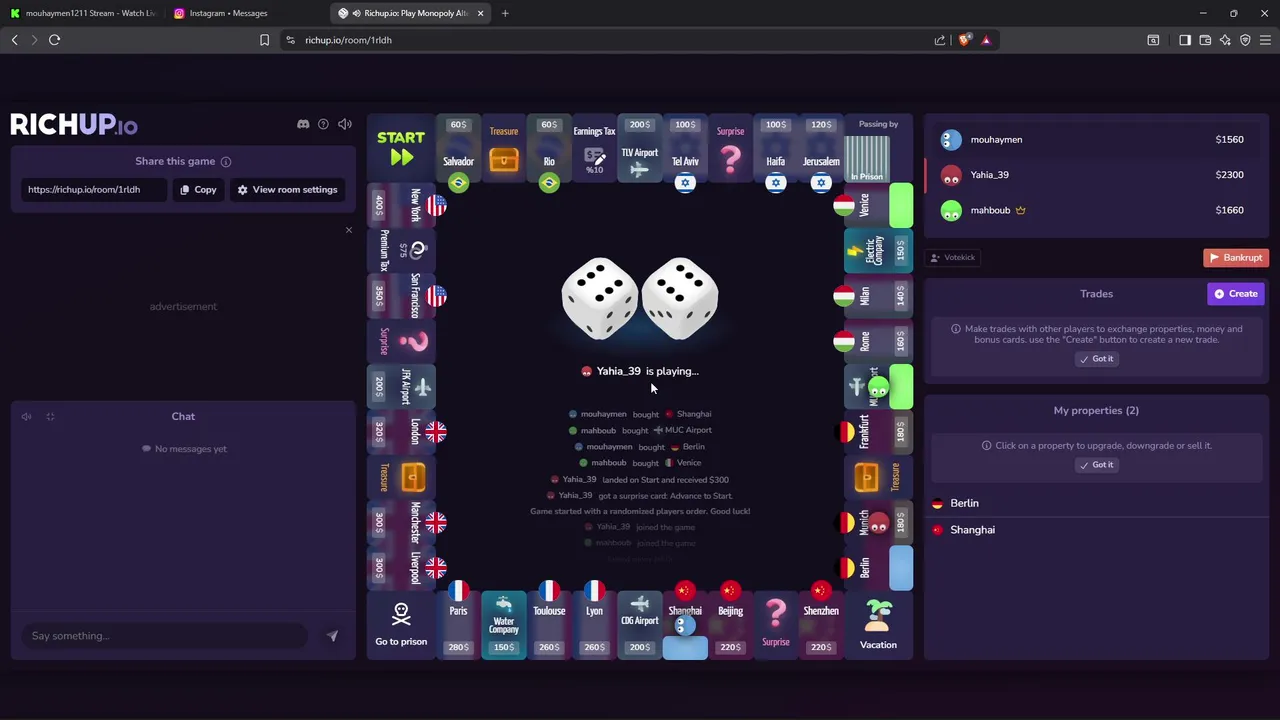Open the browser hamburger menu
The width and height of the screenshot is (1280, 720).
click(1265, 40)
